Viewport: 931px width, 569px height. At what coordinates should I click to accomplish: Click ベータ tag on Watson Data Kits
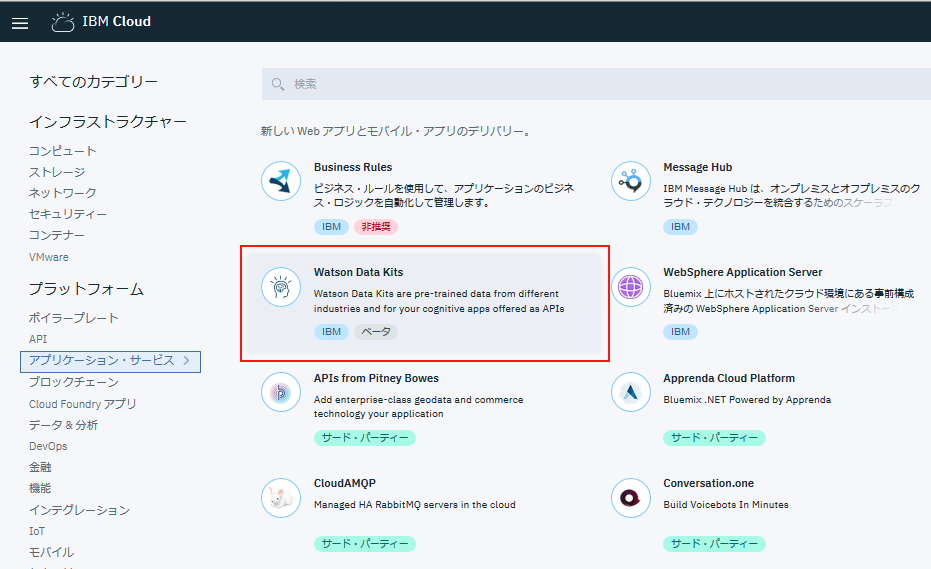[x=376, y=332]
